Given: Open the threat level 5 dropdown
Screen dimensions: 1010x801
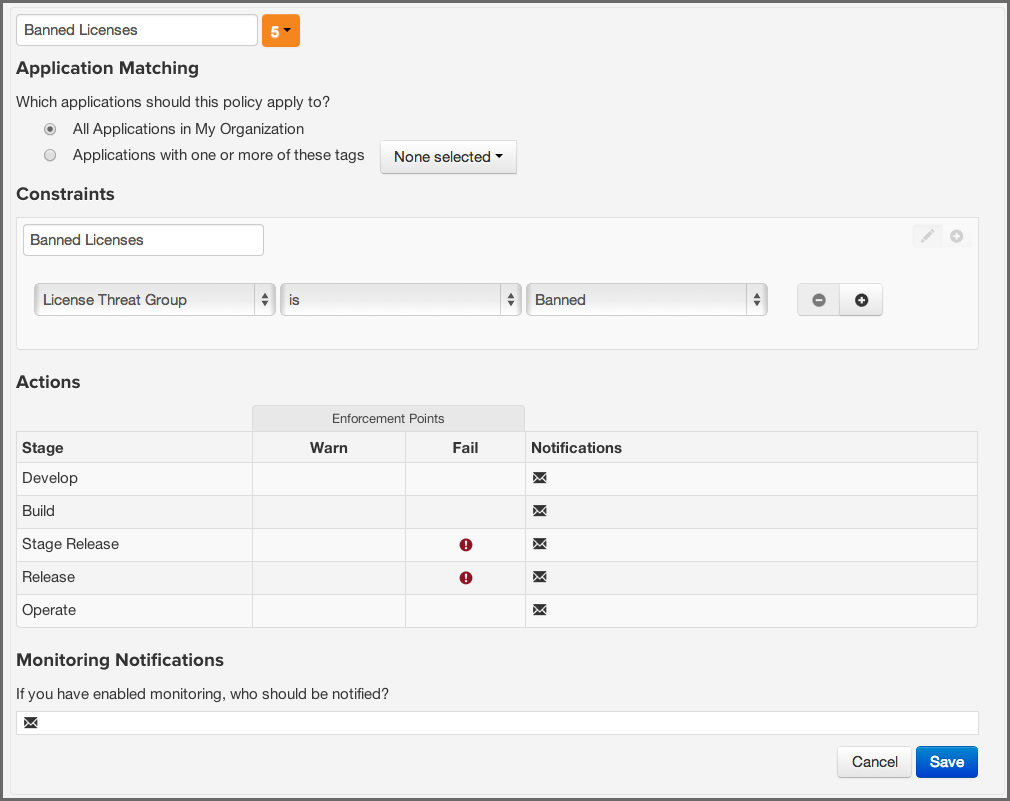Looking at the screenshot, I should [x=281, y=30].
